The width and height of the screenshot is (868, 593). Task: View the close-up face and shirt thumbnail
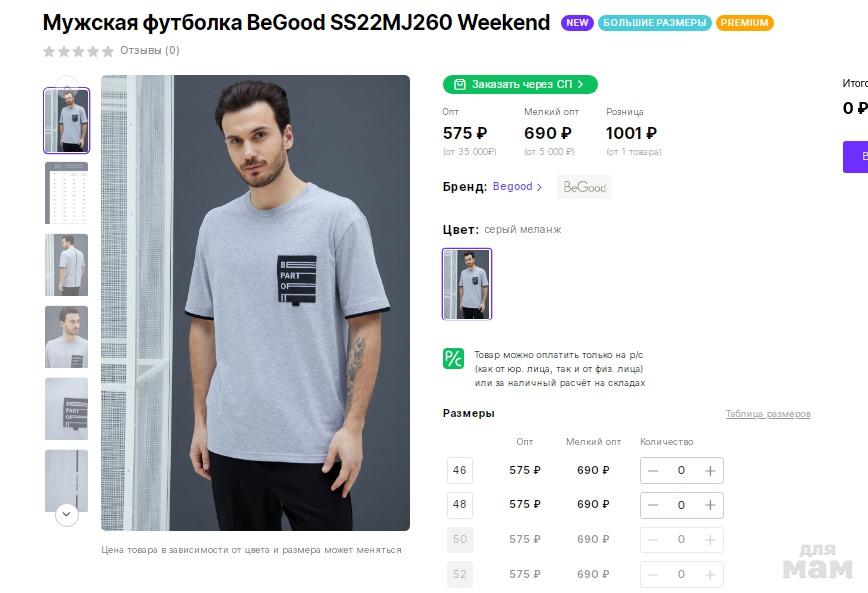click(x=66, y=337)
